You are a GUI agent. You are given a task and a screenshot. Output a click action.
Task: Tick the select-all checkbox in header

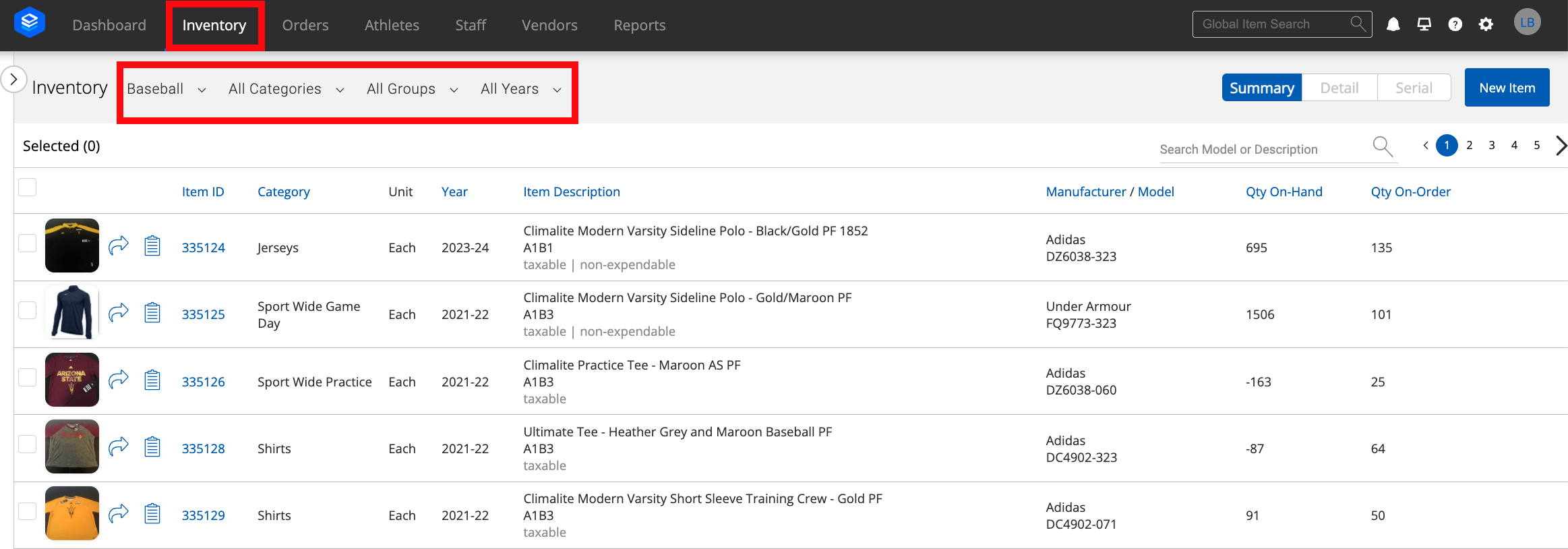27,187
